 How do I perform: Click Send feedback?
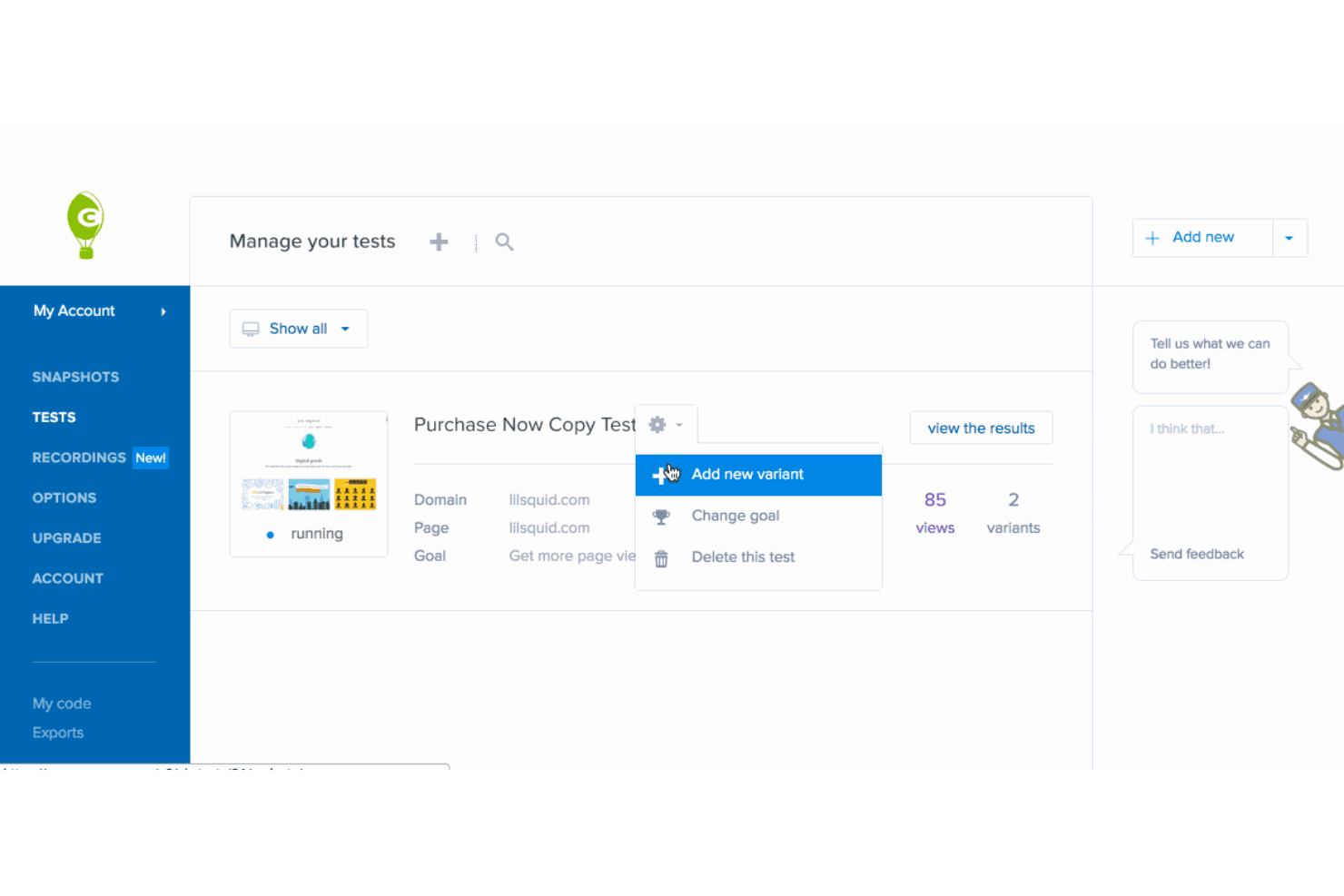pos(1197,554)
